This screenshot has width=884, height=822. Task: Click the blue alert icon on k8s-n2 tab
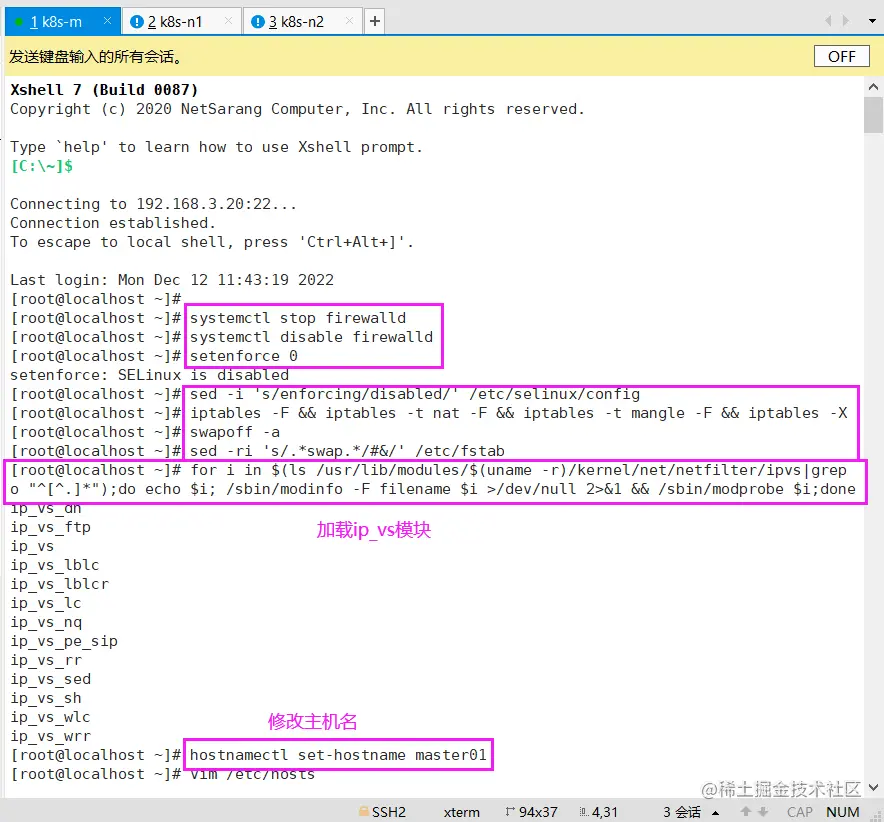258,22
